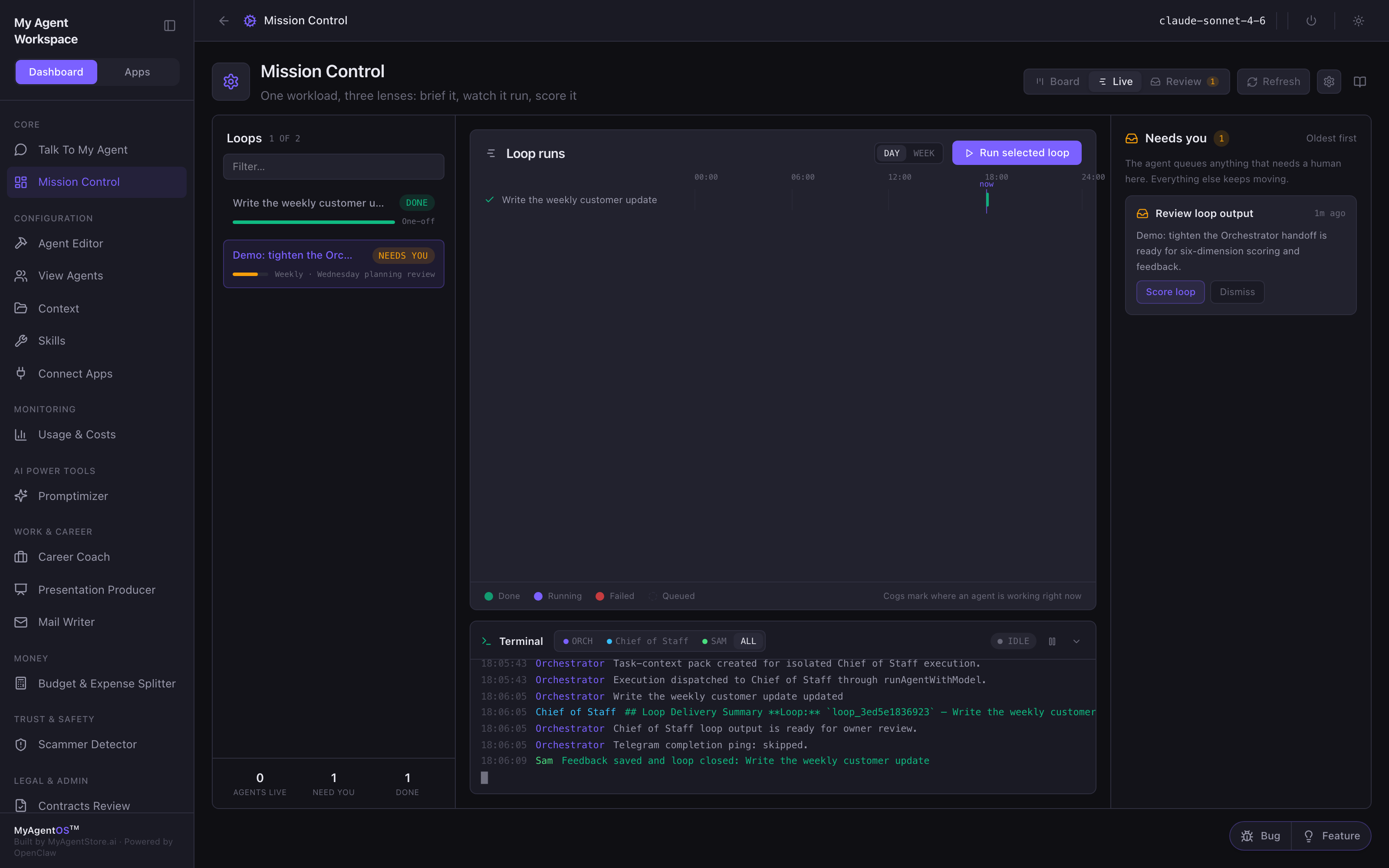Viewport: 1389px width, 868px height.
Task: Filter terminal to ORCH agent
Action: (x=578, y=641)
